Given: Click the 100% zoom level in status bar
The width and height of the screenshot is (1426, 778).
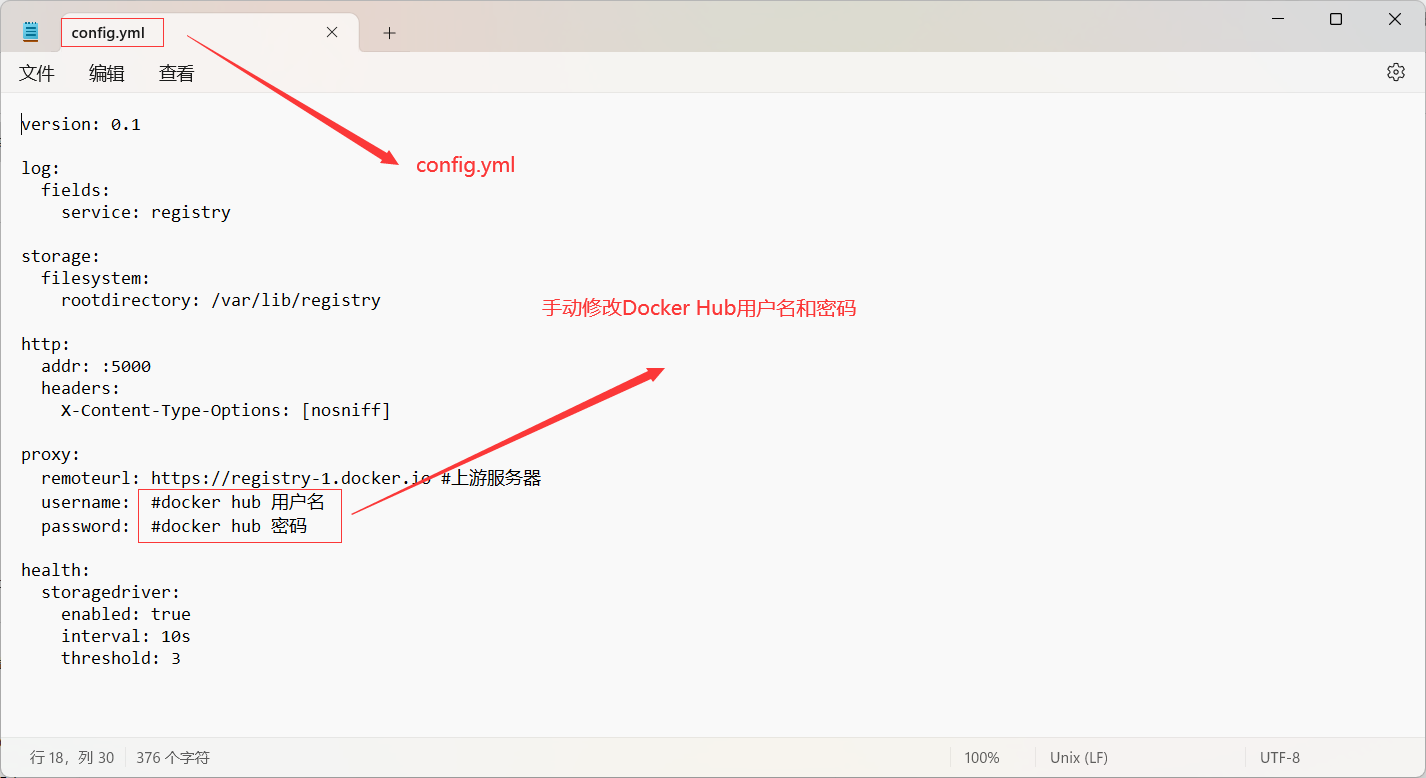Looking at the screenshot, I should [x=982, y=758].
